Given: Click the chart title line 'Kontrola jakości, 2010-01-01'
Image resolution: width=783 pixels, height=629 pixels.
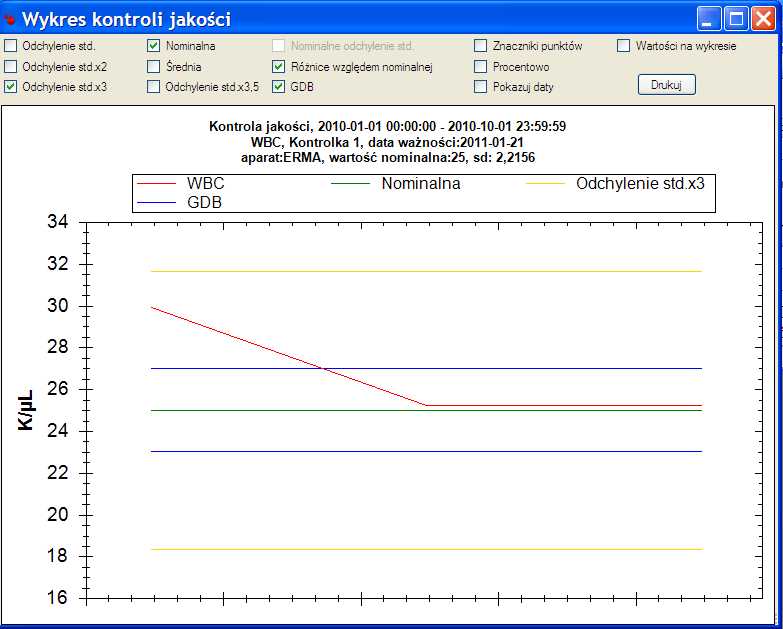Looking at the screenshot, I should [388, 126].
